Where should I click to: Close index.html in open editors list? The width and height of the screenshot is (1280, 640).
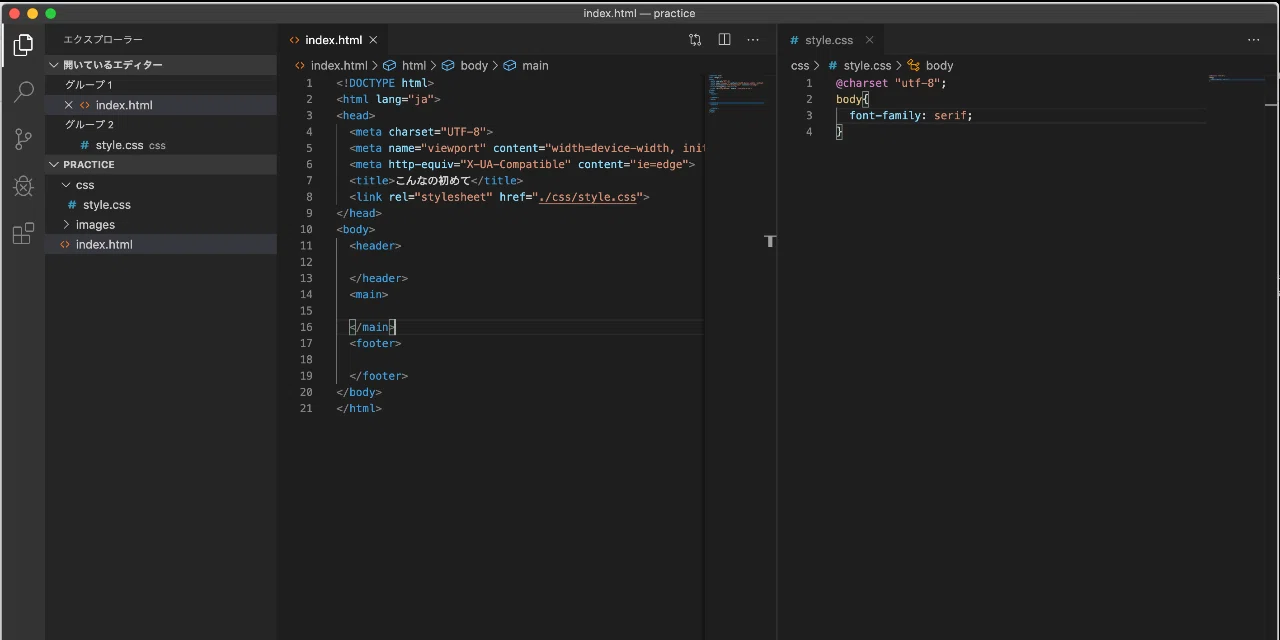69,105
